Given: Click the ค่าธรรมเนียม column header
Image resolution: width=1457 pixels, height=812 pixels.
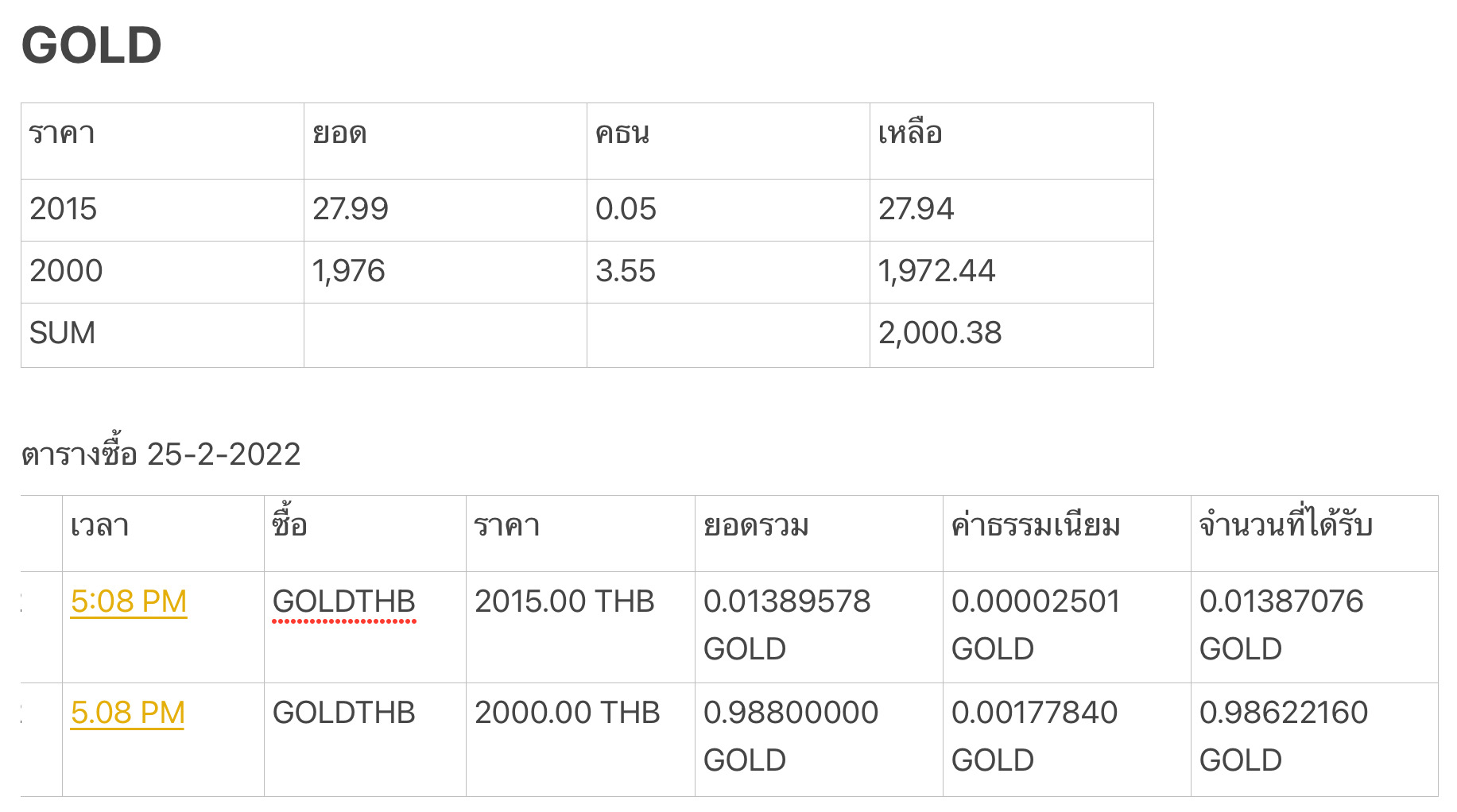Looking at the screenshot, I should (x=1036, y=525).
